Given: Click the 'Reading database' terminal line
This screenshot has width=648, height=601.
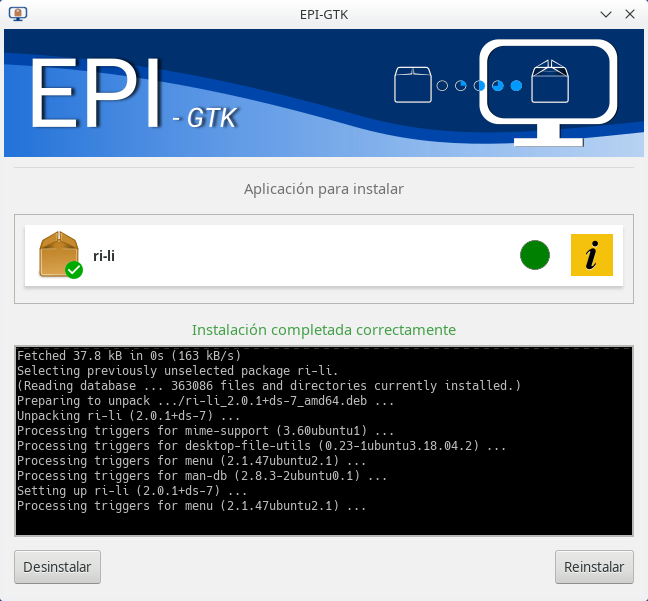Looking at the screenshot, I should coord(269,386).
